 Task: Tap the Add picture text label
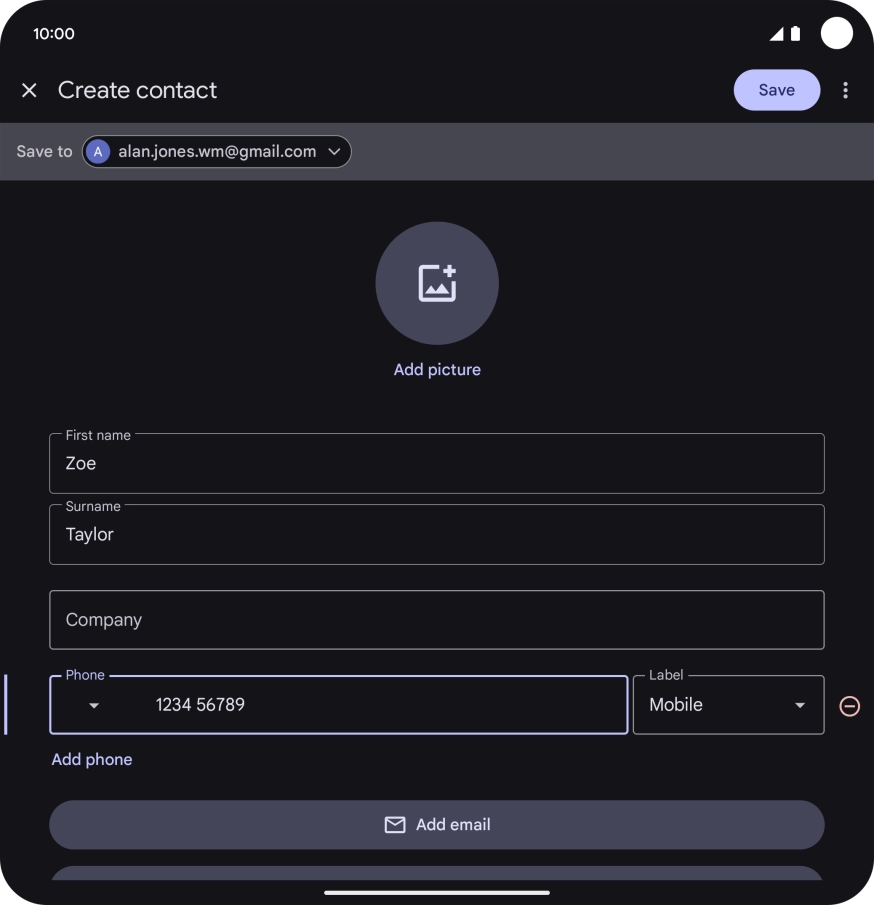pyautogui.click(x=437, y=370)
